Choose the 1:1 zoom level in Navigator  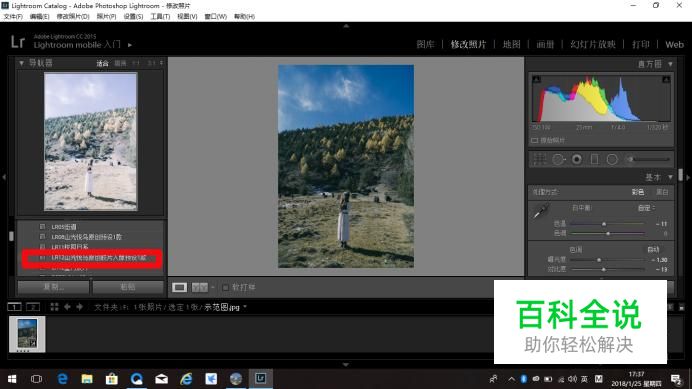135,63
